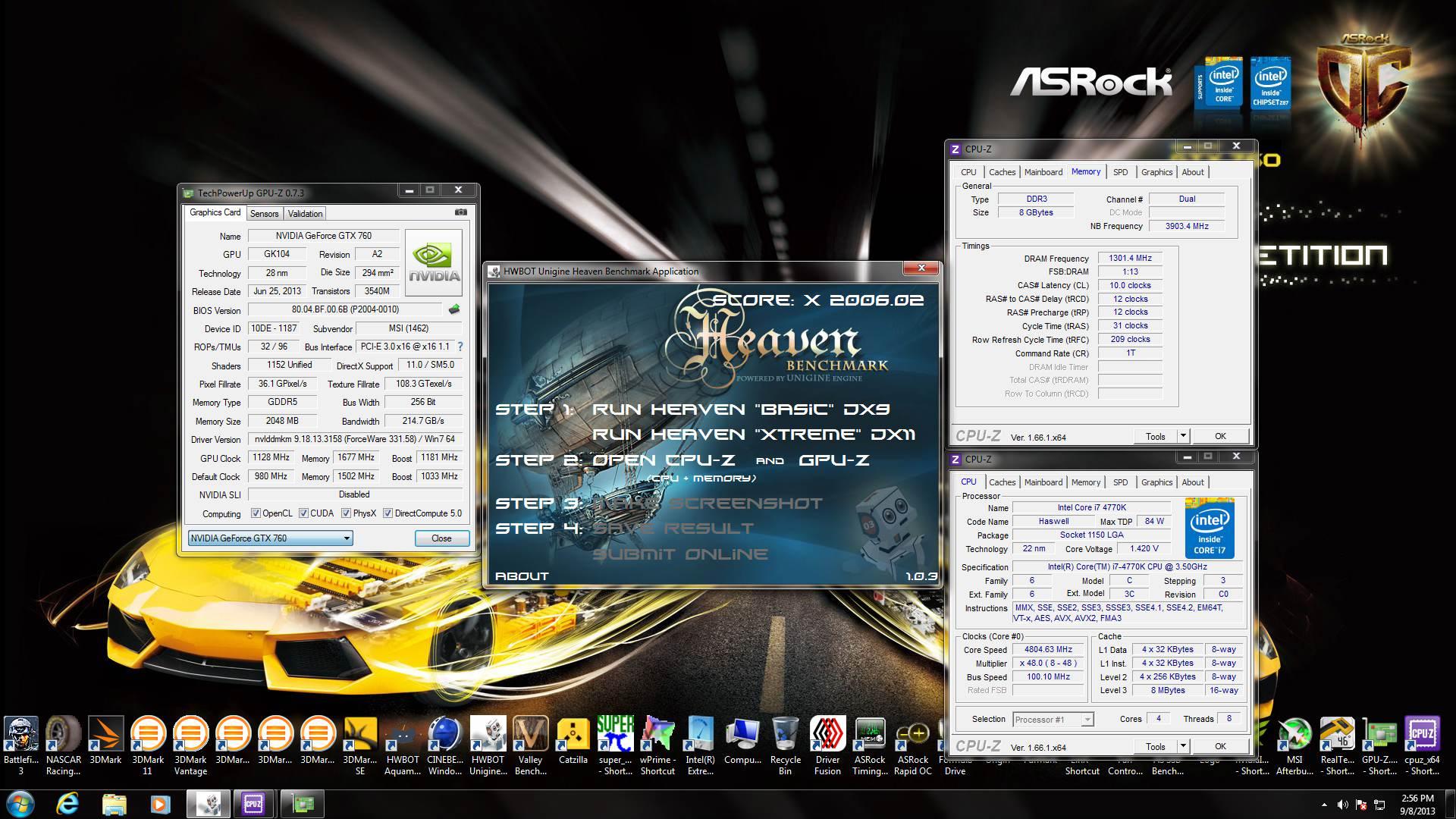
Task: Open the RealTemp desktop shortcut
Action: (1338, 746)
